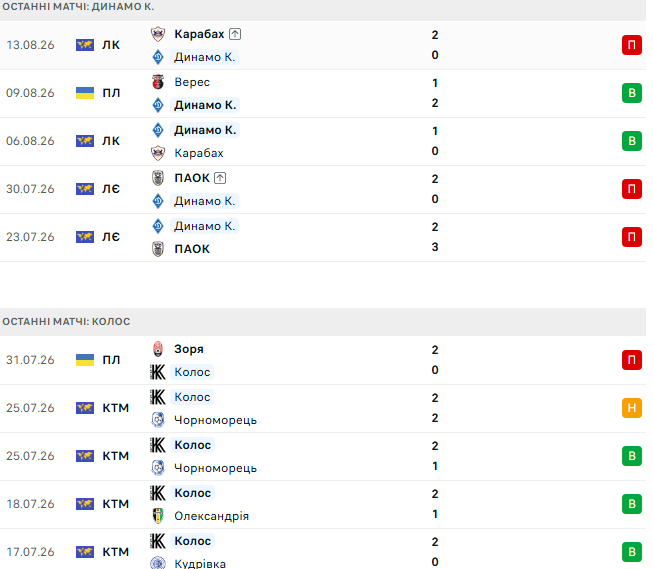Open the ПАОК team link on 30.07.26
Screen dimensions: 653x569
pos(192,178)
